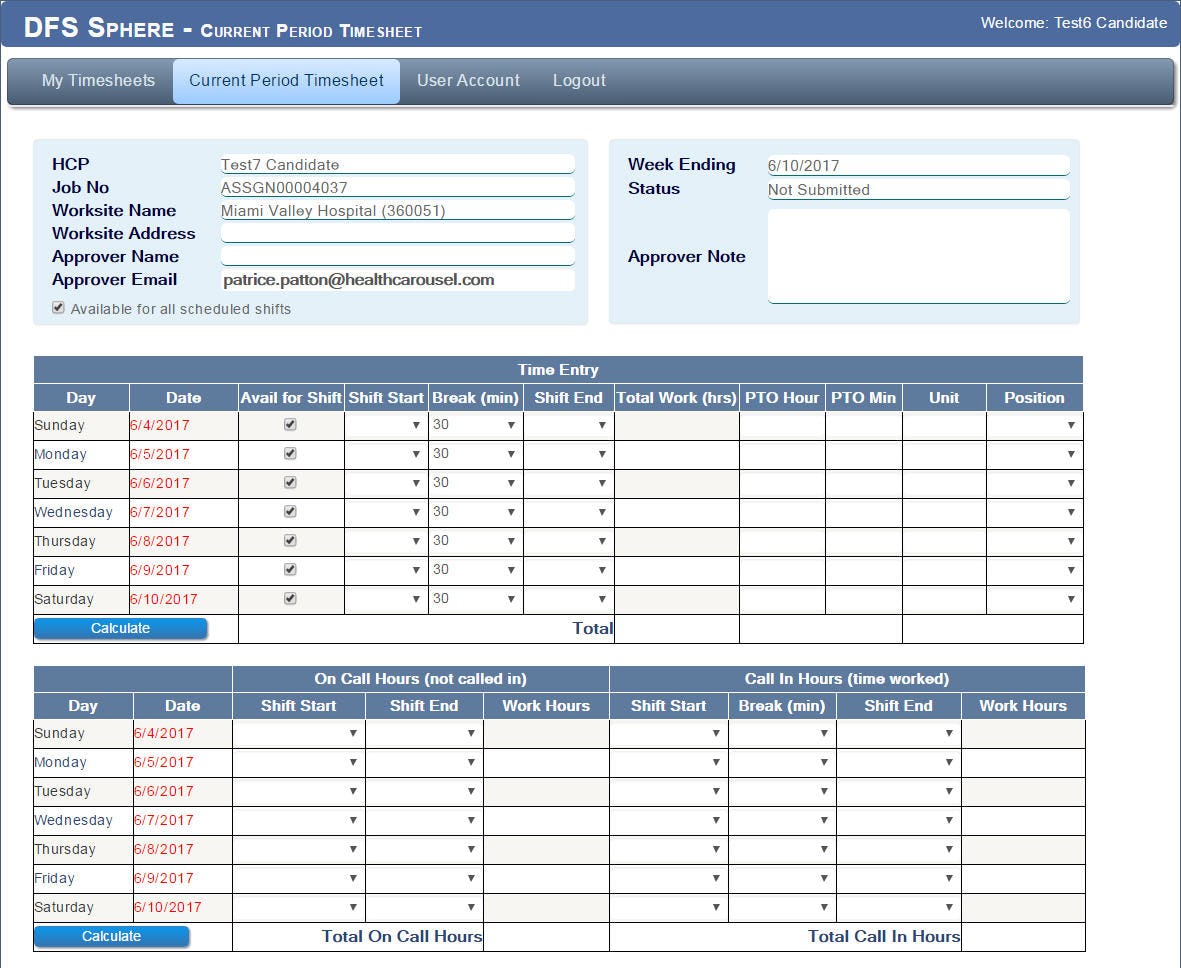Open Saturday's Call In Shift End dropdown
Viewport: 1181px width, 968px height.
click(898, 907)
